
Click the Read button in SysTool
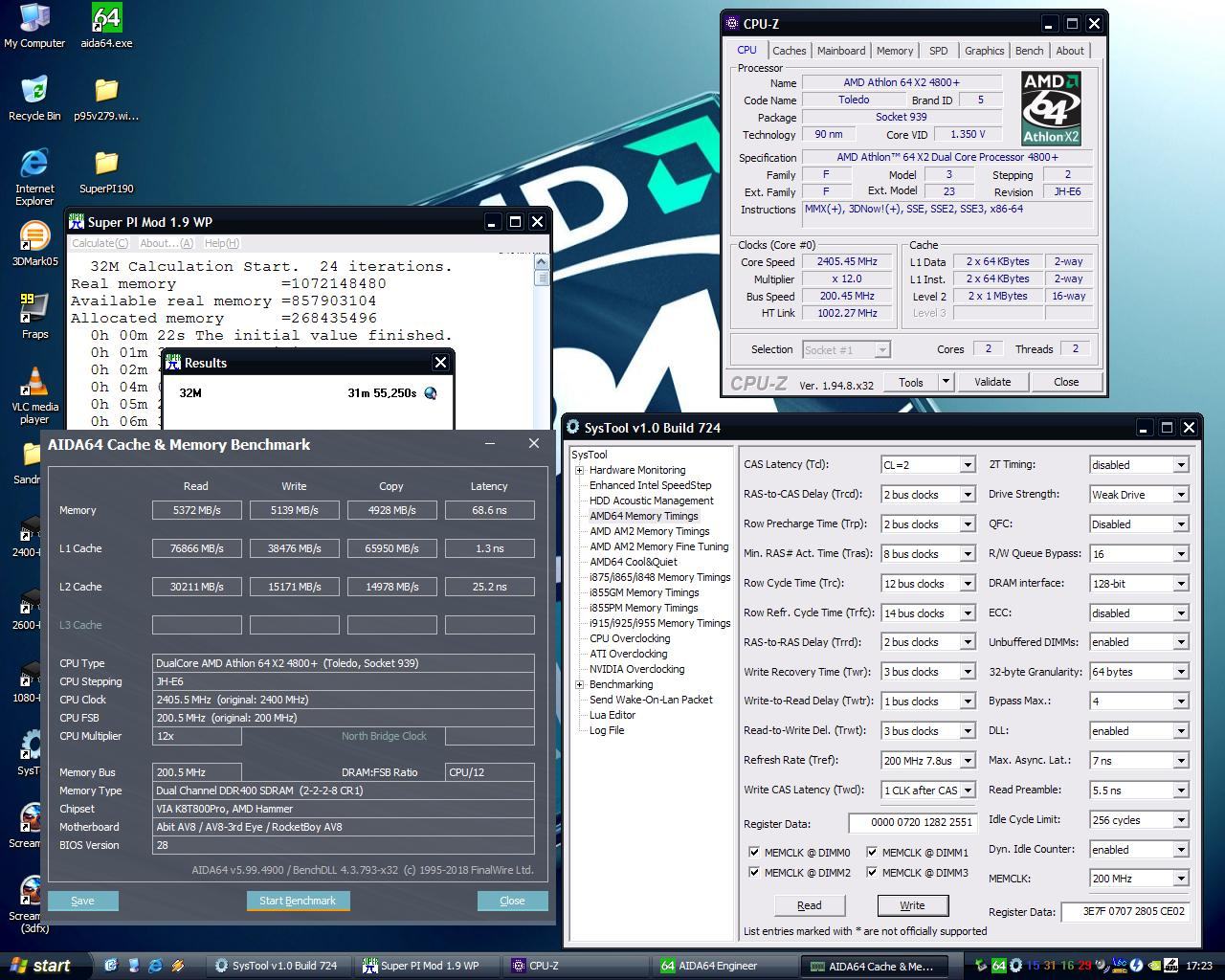click(x=809, y=905)
